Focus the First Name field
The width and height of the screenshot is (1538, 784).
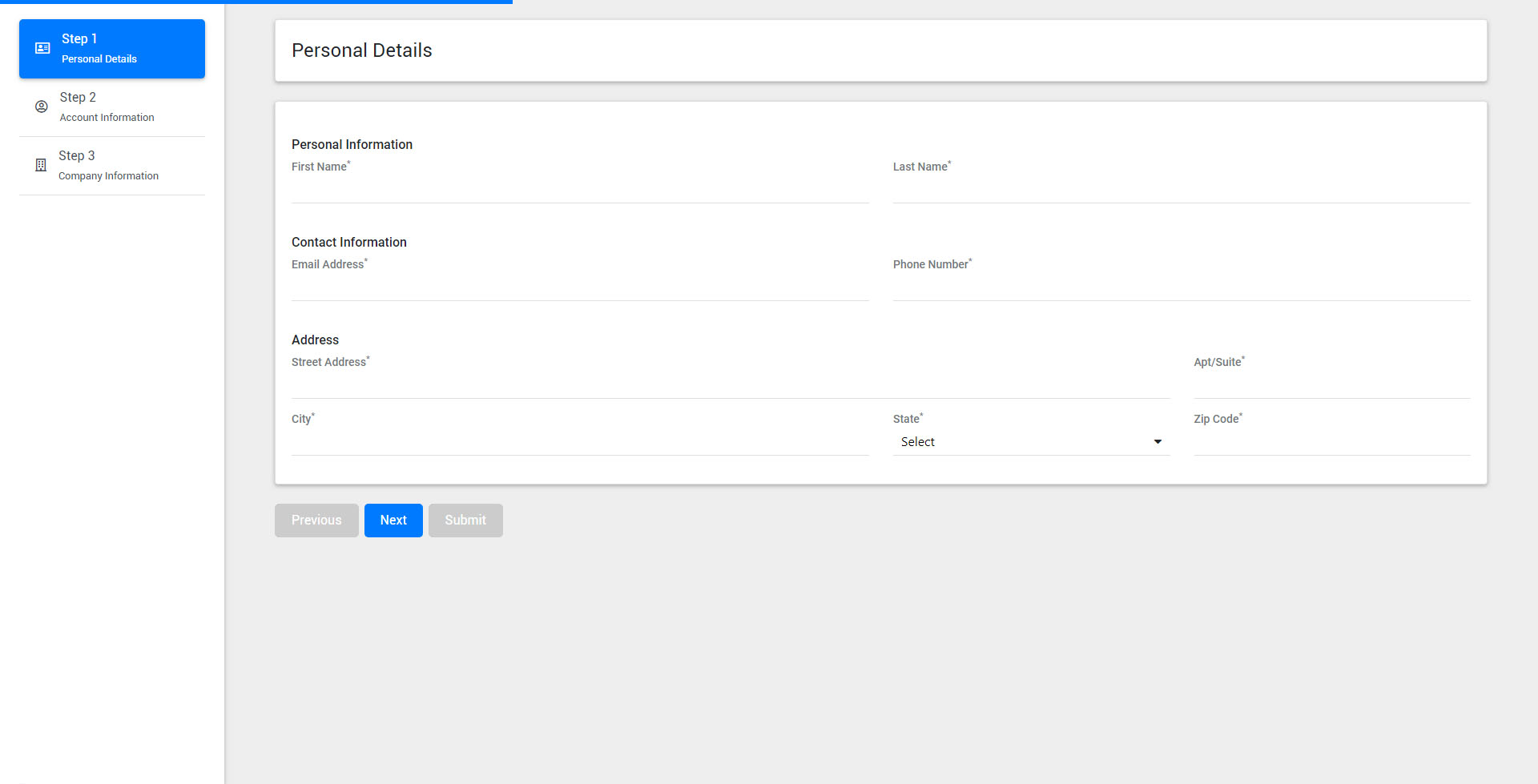point(580,190)
